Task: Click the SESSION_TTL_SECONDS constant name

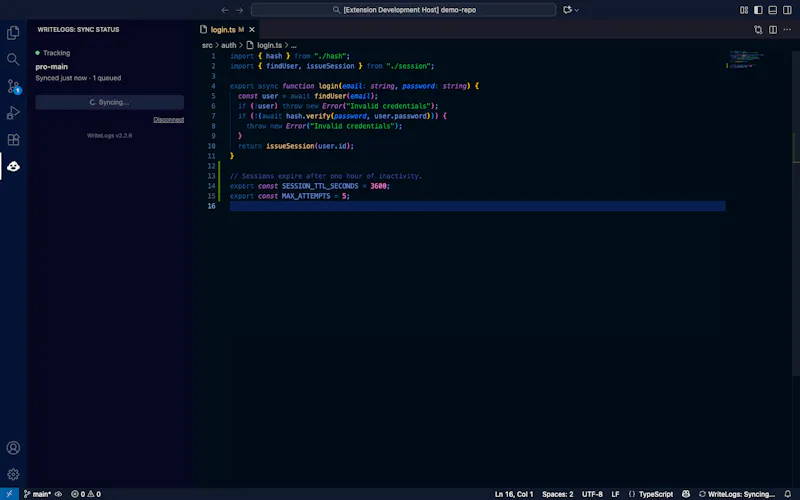Action: click(x=320, y=186)
